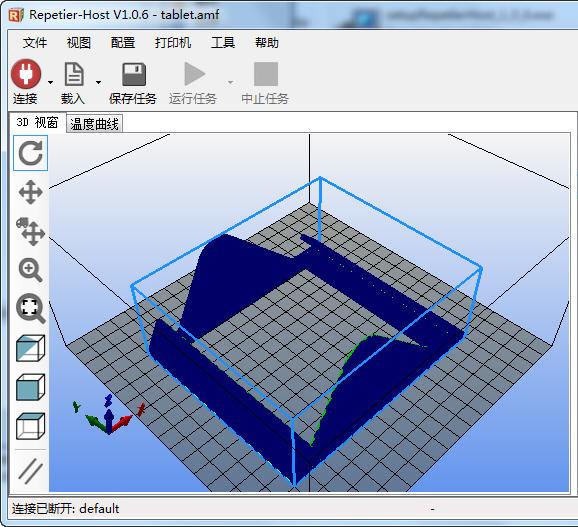
Task: Open the 打印机 (Printer) menu
Action: tap(173, 43)
